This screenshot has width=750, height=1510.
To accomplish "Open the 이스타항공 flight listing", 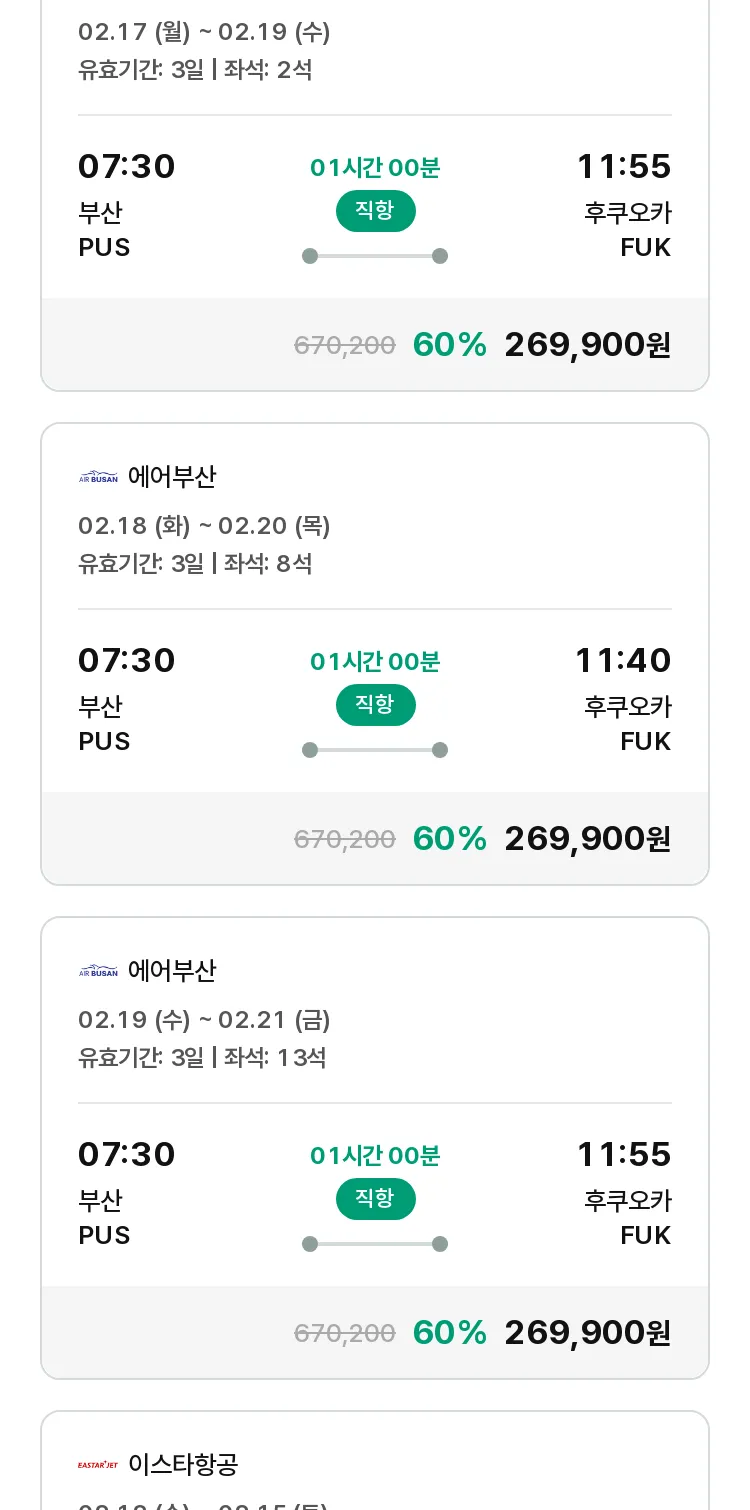I will tap(375, 1461).
